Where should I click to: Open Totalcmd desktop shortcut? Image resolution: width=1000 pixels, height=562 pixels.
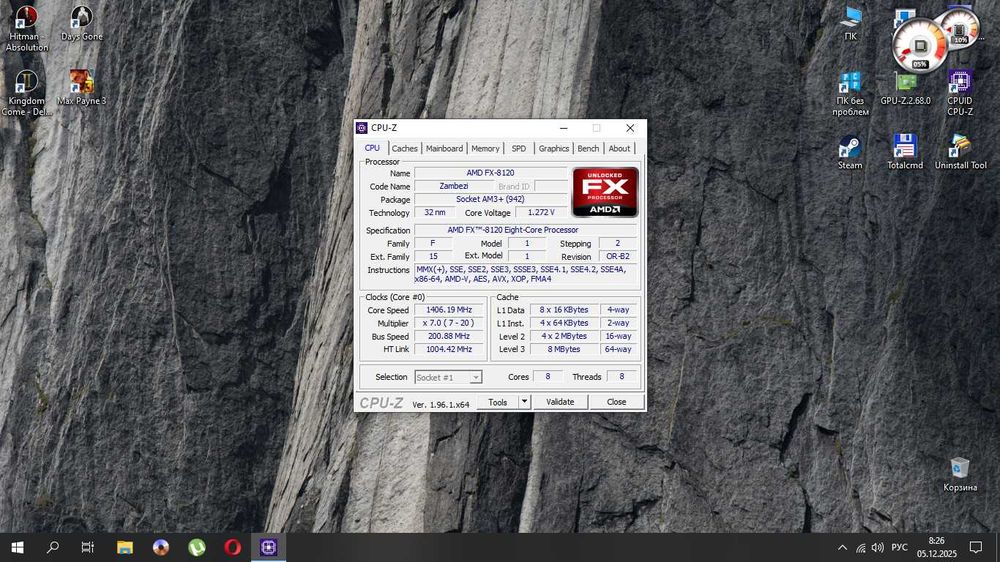(x=905, y=152)
